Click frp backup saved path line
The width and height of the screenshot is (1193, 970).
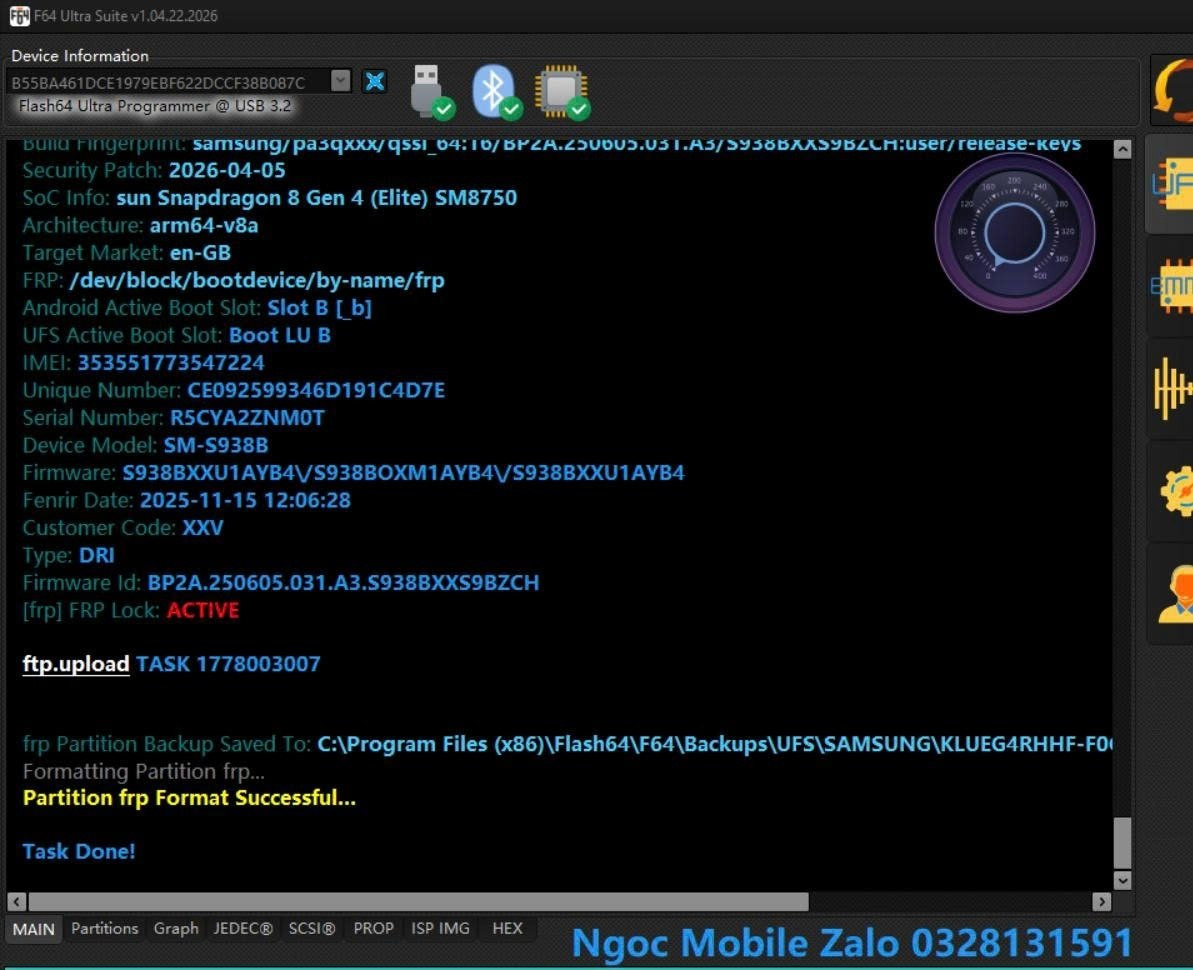coord(568,744)
